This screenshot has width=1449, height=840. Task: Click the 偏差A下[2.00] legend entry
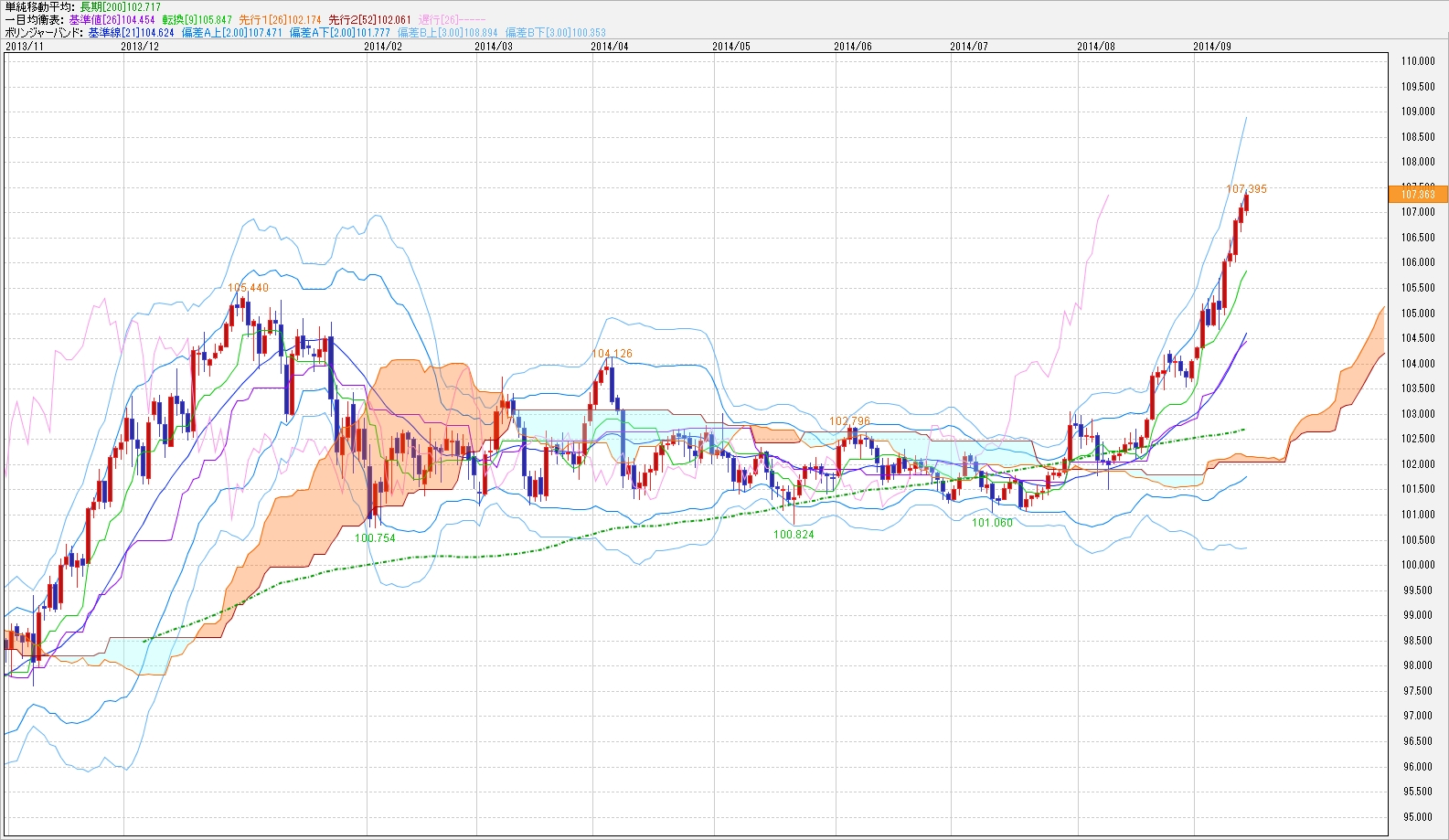click(339, 33)
